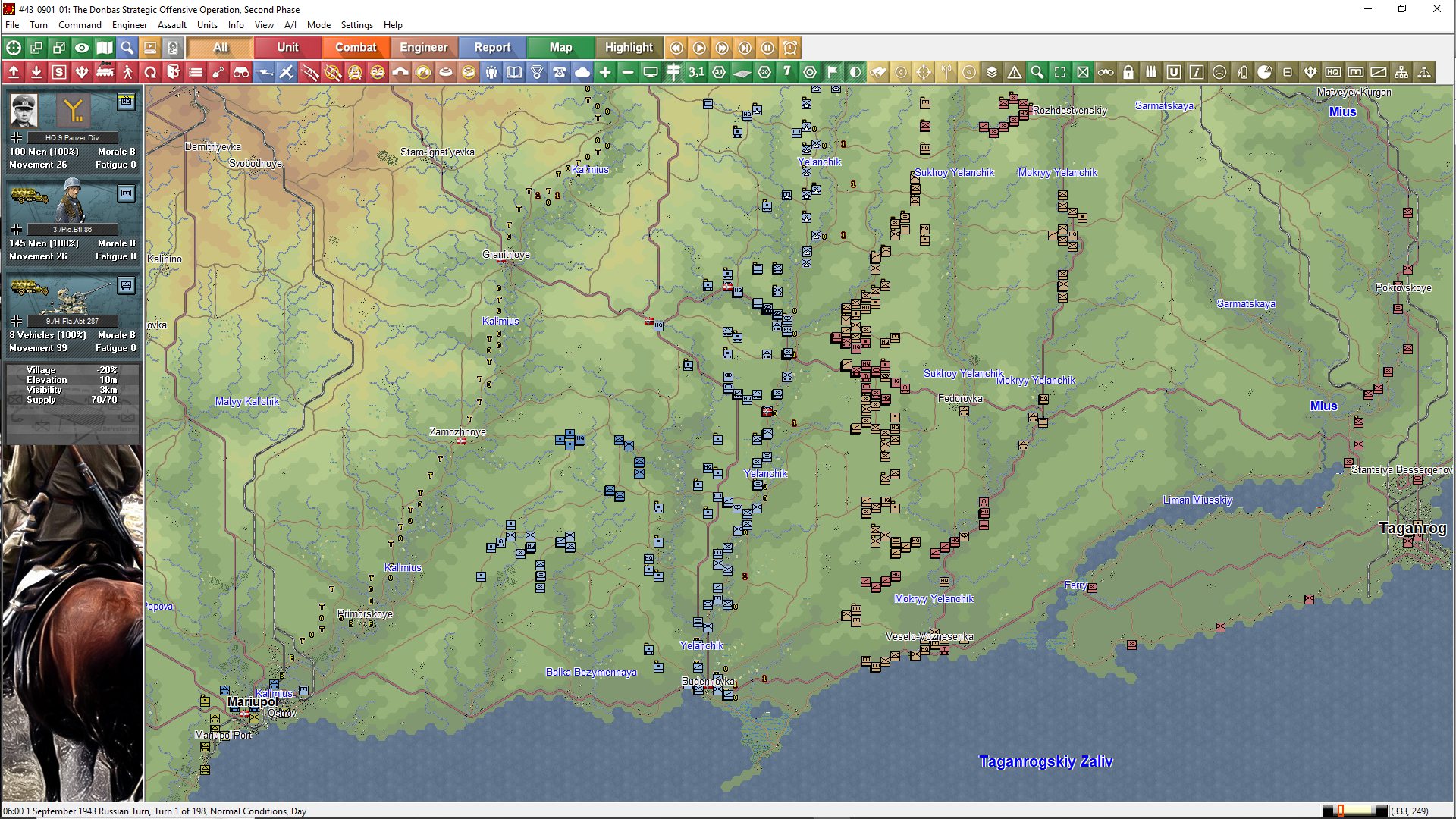The height and width of the screenshot is (819, 1456).
Task: Click the shovel dig-in icon
Action: tap(218, 72)
